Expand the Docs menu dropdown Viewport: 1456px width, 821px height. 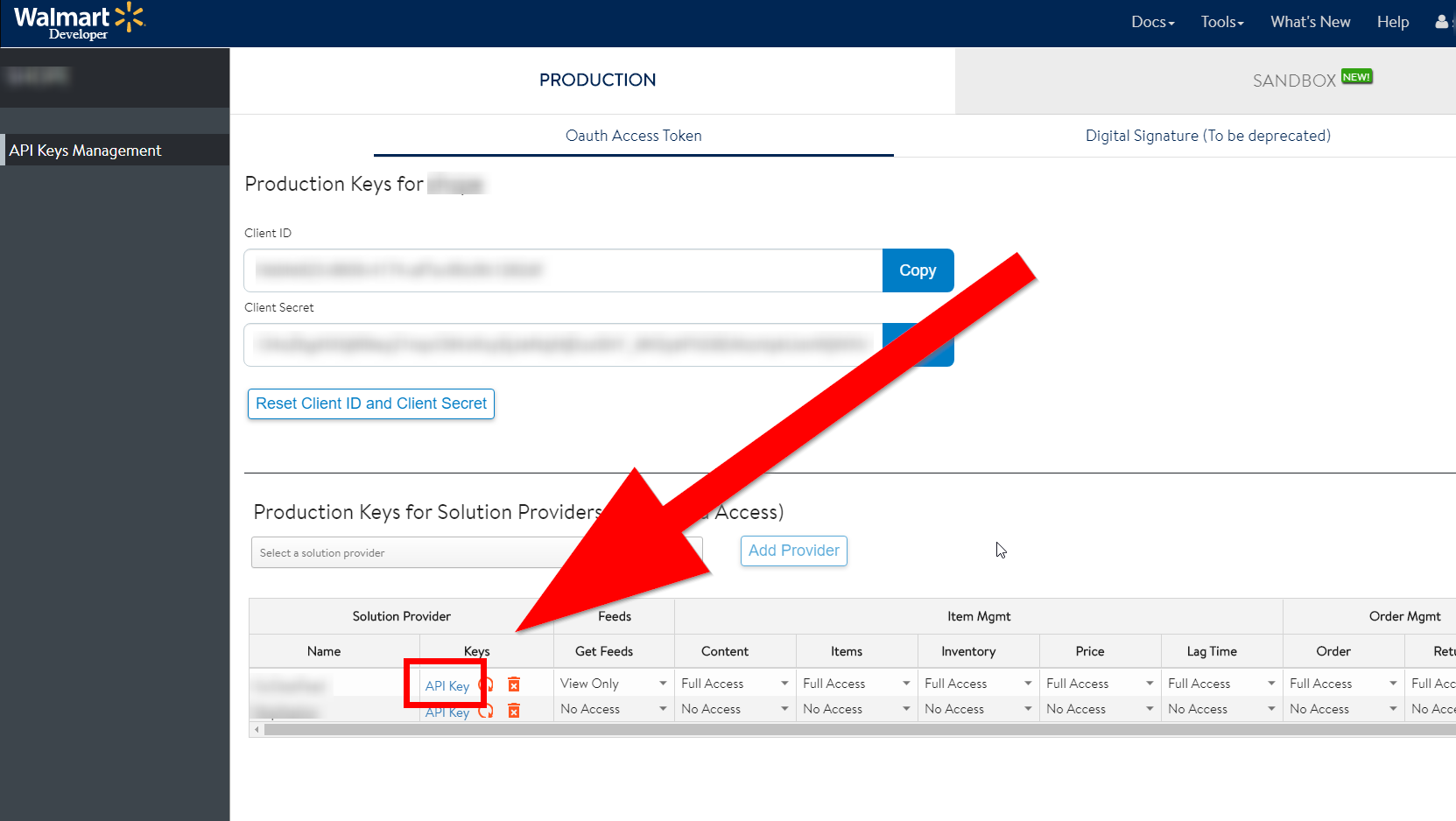[1151, 21]
